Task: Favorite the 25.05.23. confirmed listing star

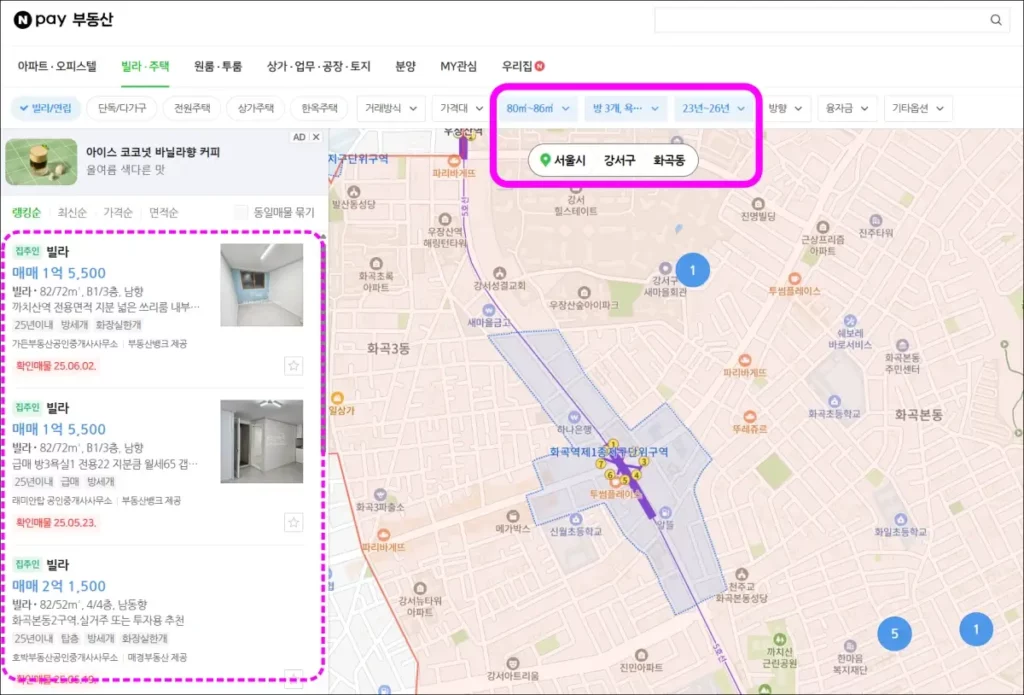Action: [293, 523]
